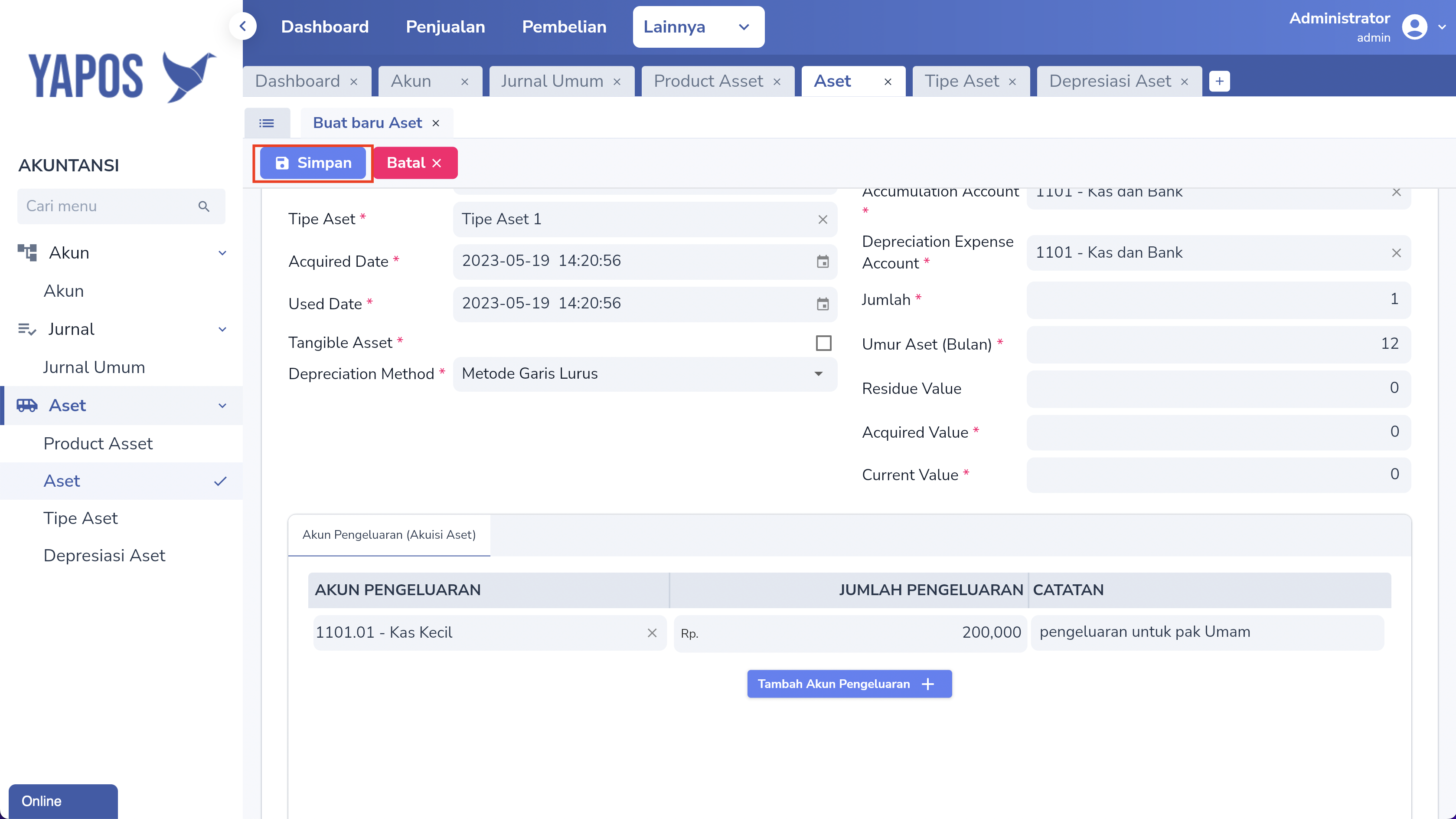
Task: Collapse the Akun sidebar group
Action: point(222,253)
